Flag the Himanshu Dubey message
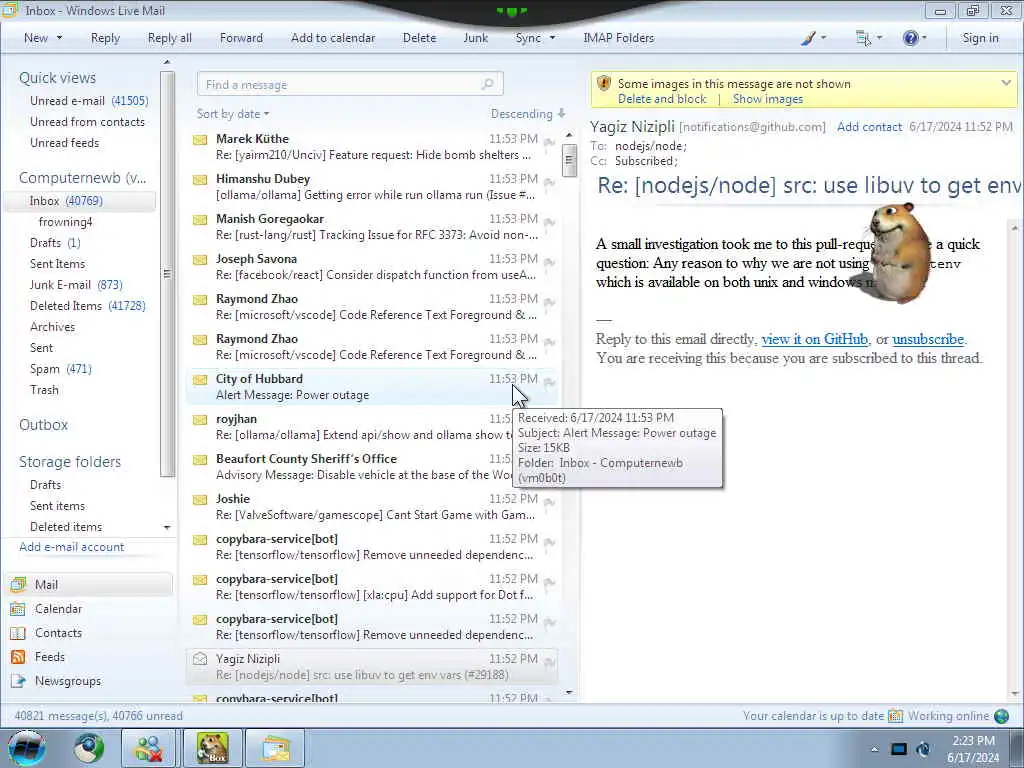This screenshot has height=768, width=1024. (549, 182)
